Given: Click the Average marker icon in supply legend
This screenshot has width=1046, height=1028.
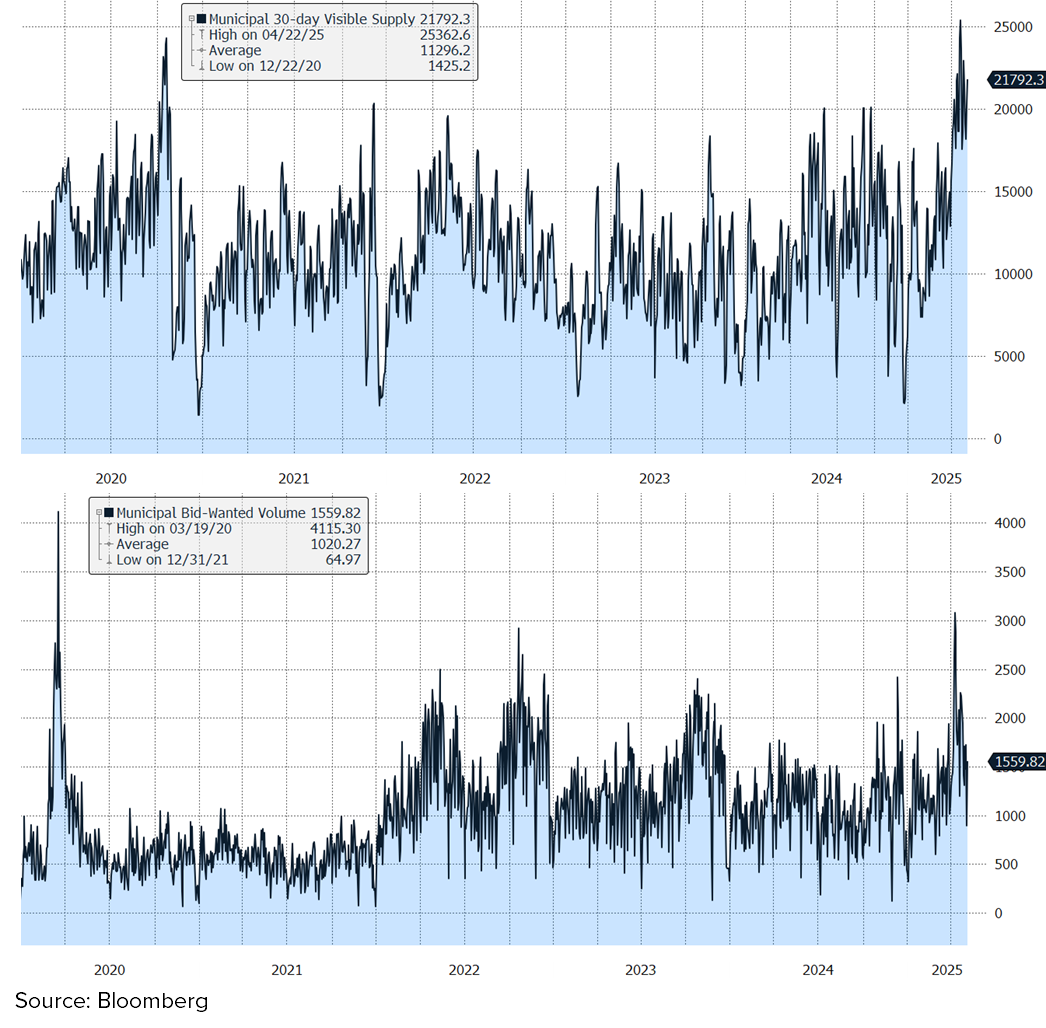Looking at the screenshot, I should (201, 50).
